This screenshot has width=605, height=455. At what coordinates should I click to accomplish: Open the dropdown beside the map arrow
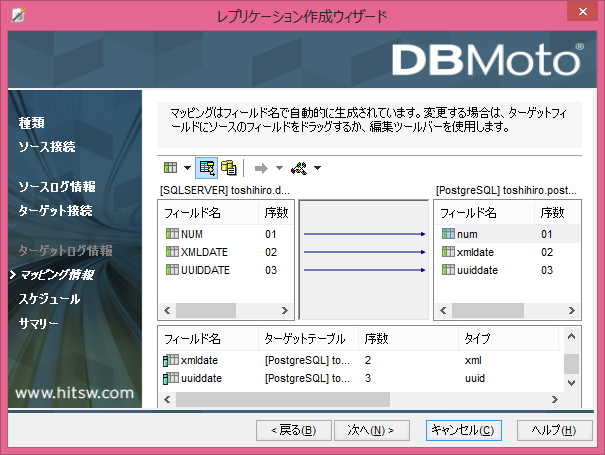(x=279, y=168)
